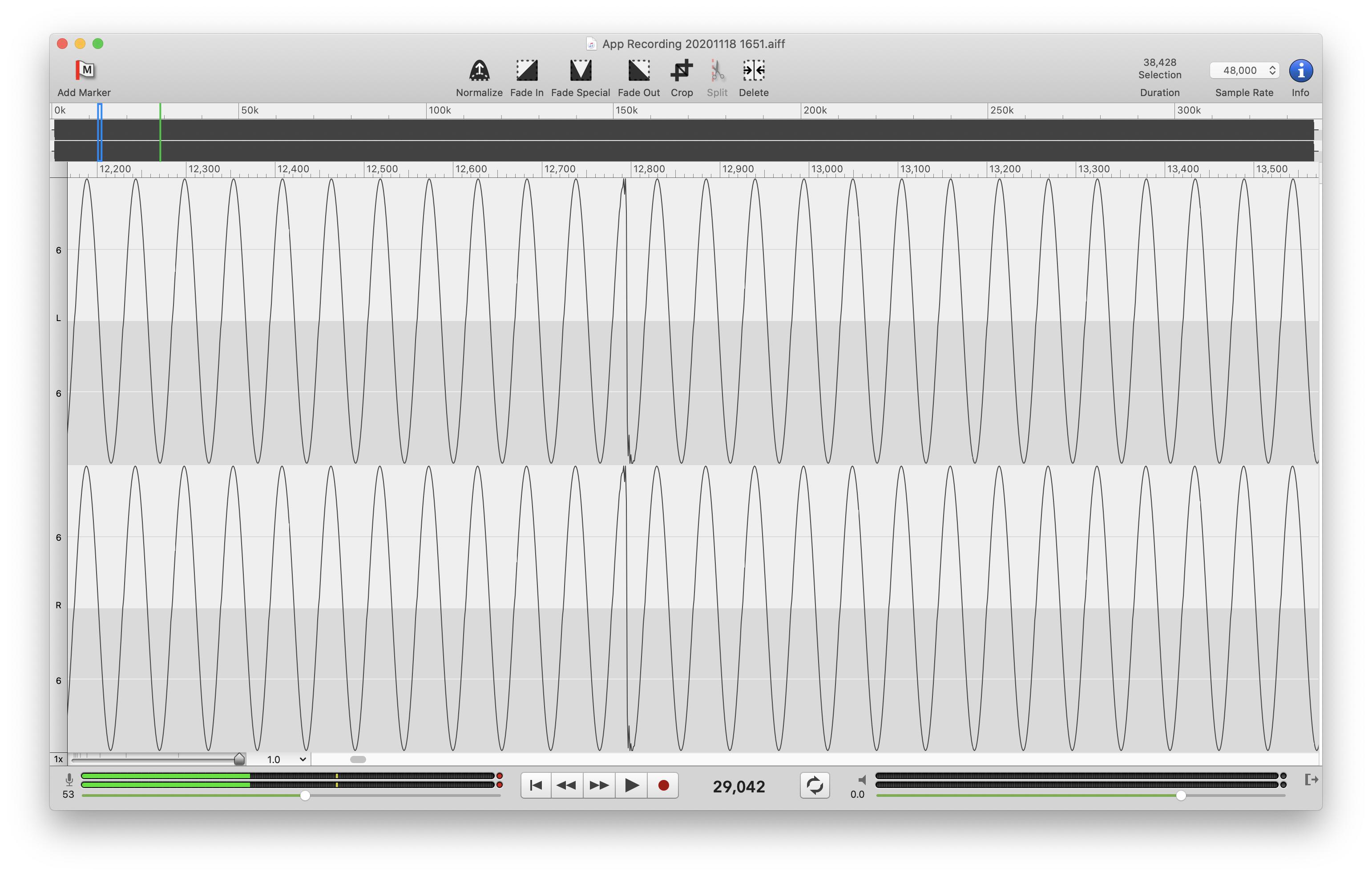This screenshot has width=1372, height=876.
Task: Click the output volume slider knob
Action: 1181,795
